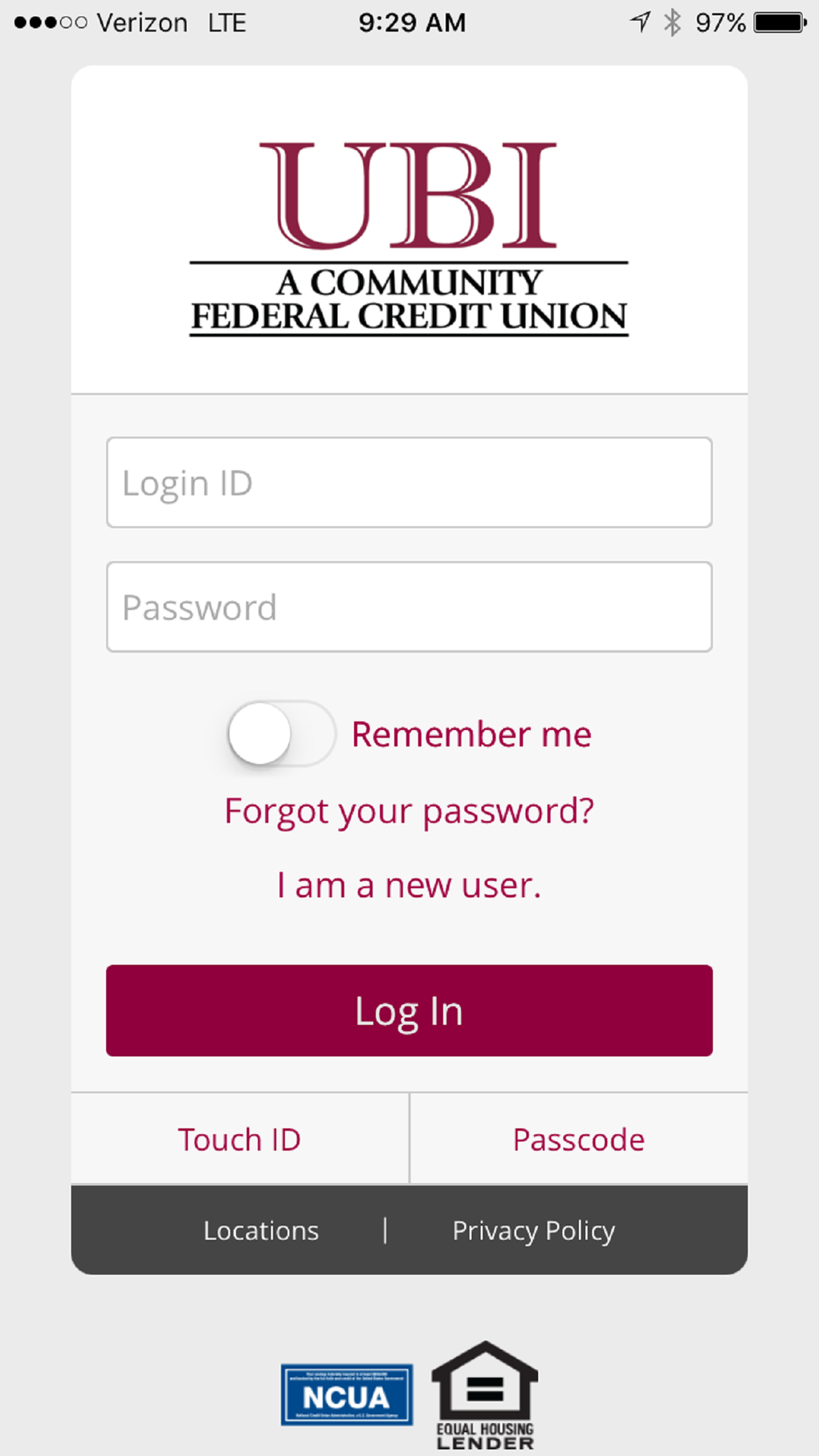The width and height of the screenshot is (819, 1456).
Task: Switch to Passcode login
Action: point(578,1140)
